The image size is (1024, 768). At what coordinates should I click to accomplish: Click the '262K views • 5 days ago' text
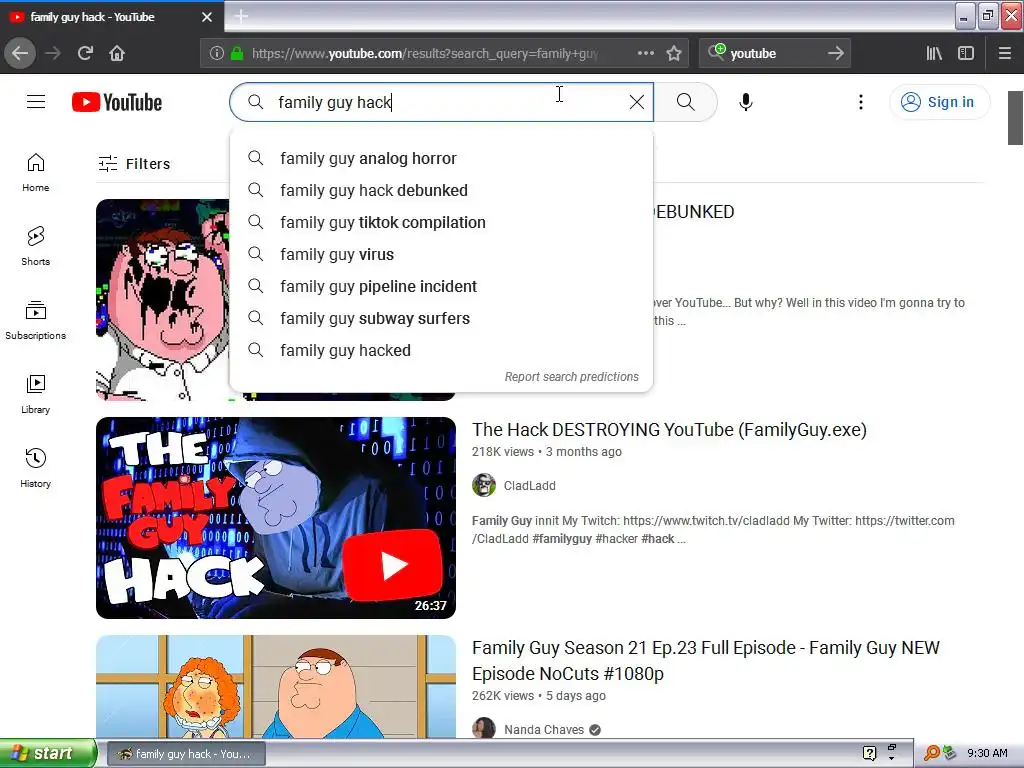click(539, 696)
